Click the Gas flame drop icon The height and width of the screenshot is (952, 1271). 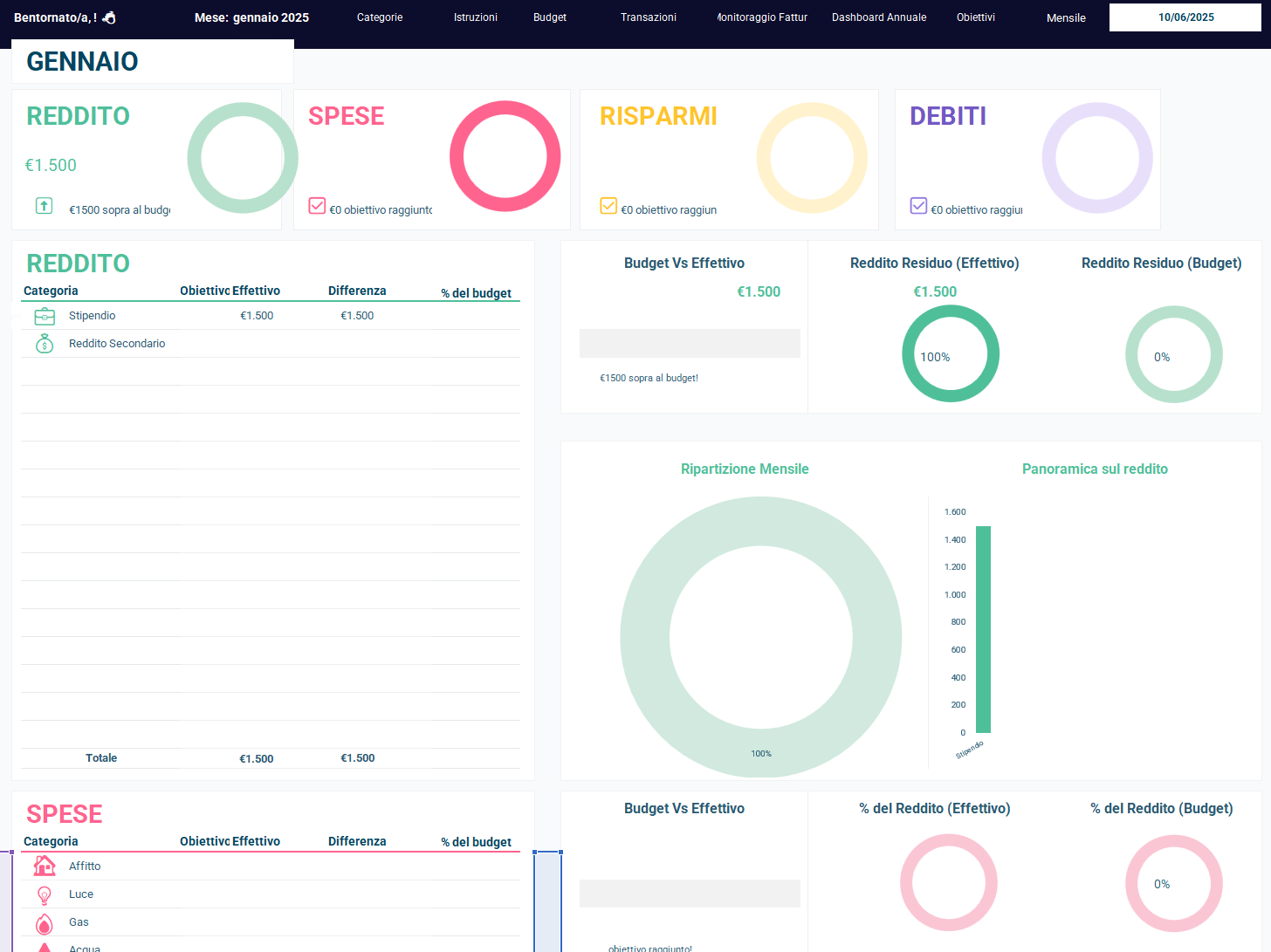(x=45, y=923)
